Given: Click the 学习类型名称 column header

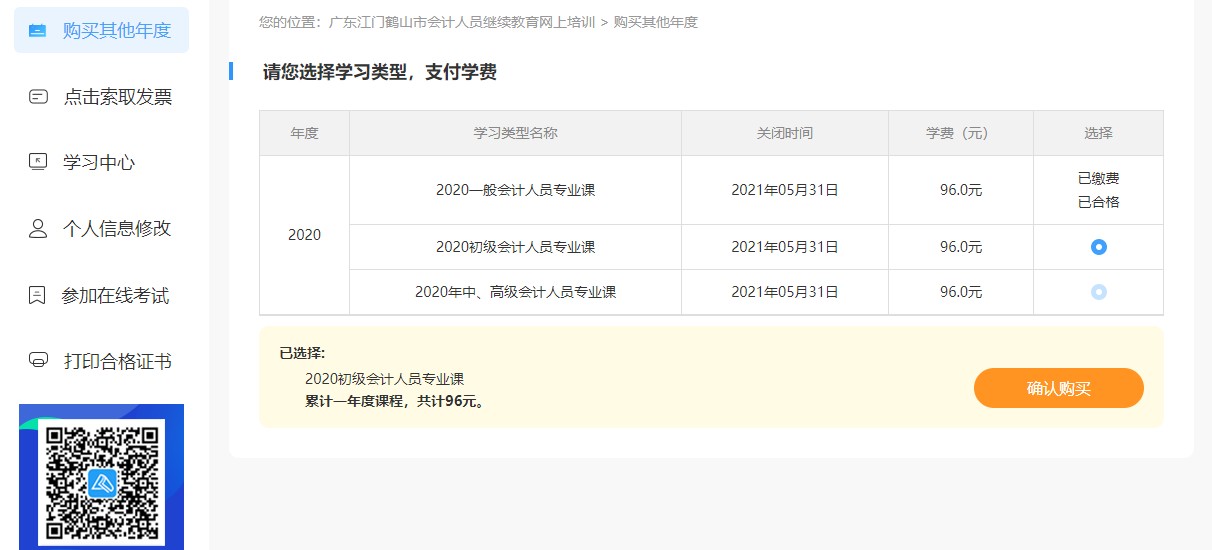Looking at the screenshot, I should (x=515, y=133).
